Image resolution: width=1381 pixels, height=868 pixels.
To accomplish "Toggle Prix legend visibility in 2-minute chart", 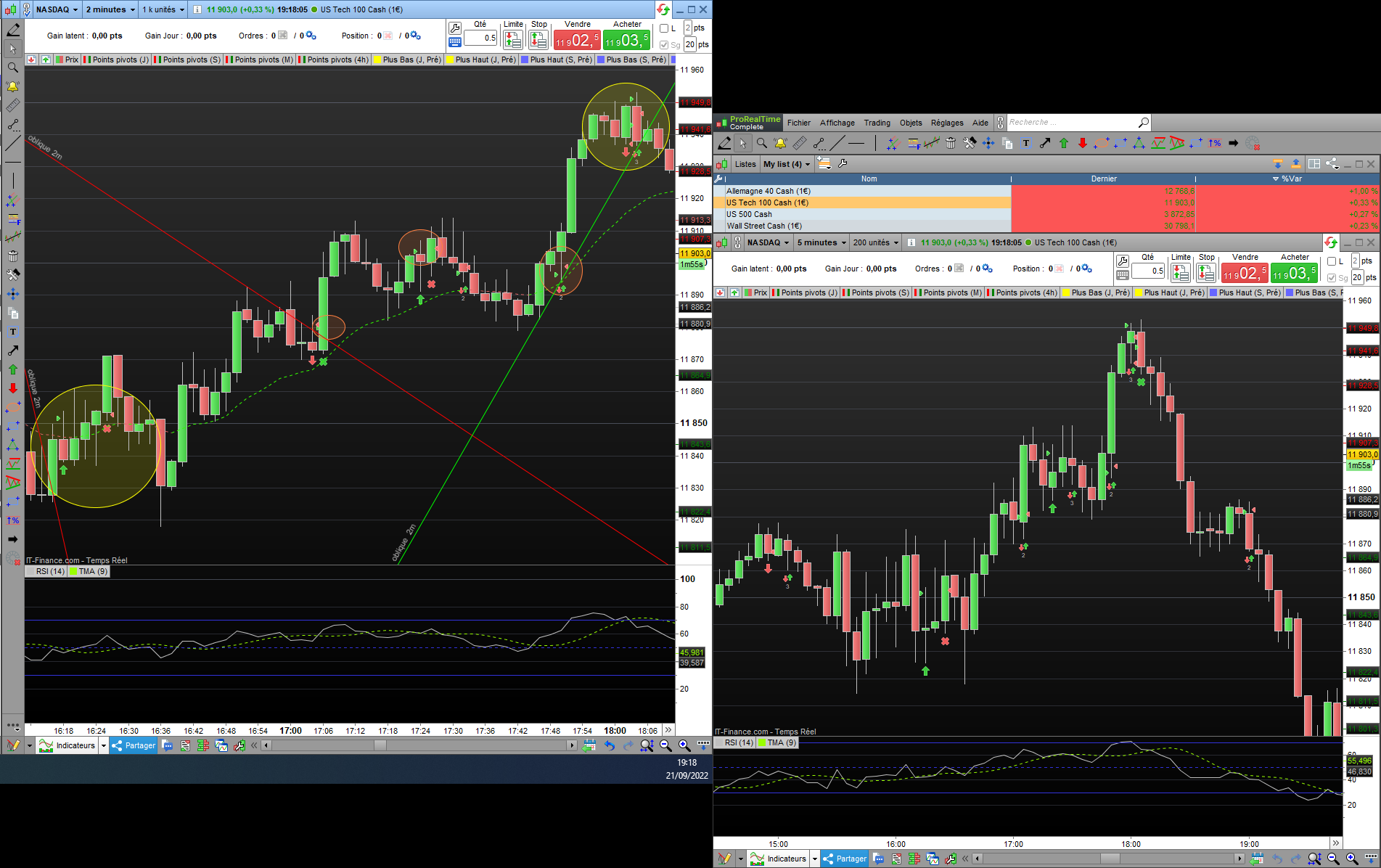I will click(67, 60).
